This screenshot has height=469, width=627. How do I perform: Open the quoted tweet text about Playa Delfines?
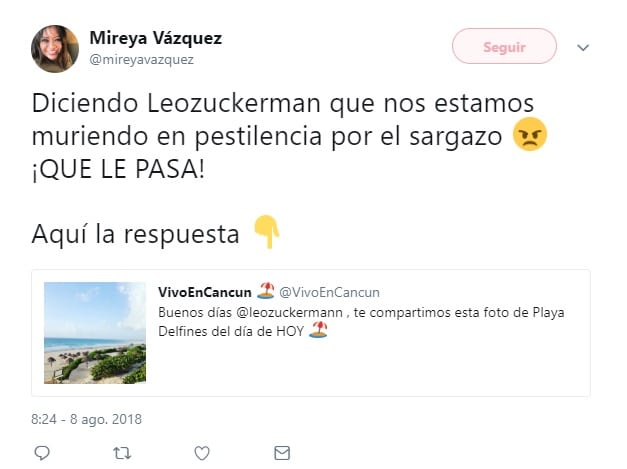[361, 321]
